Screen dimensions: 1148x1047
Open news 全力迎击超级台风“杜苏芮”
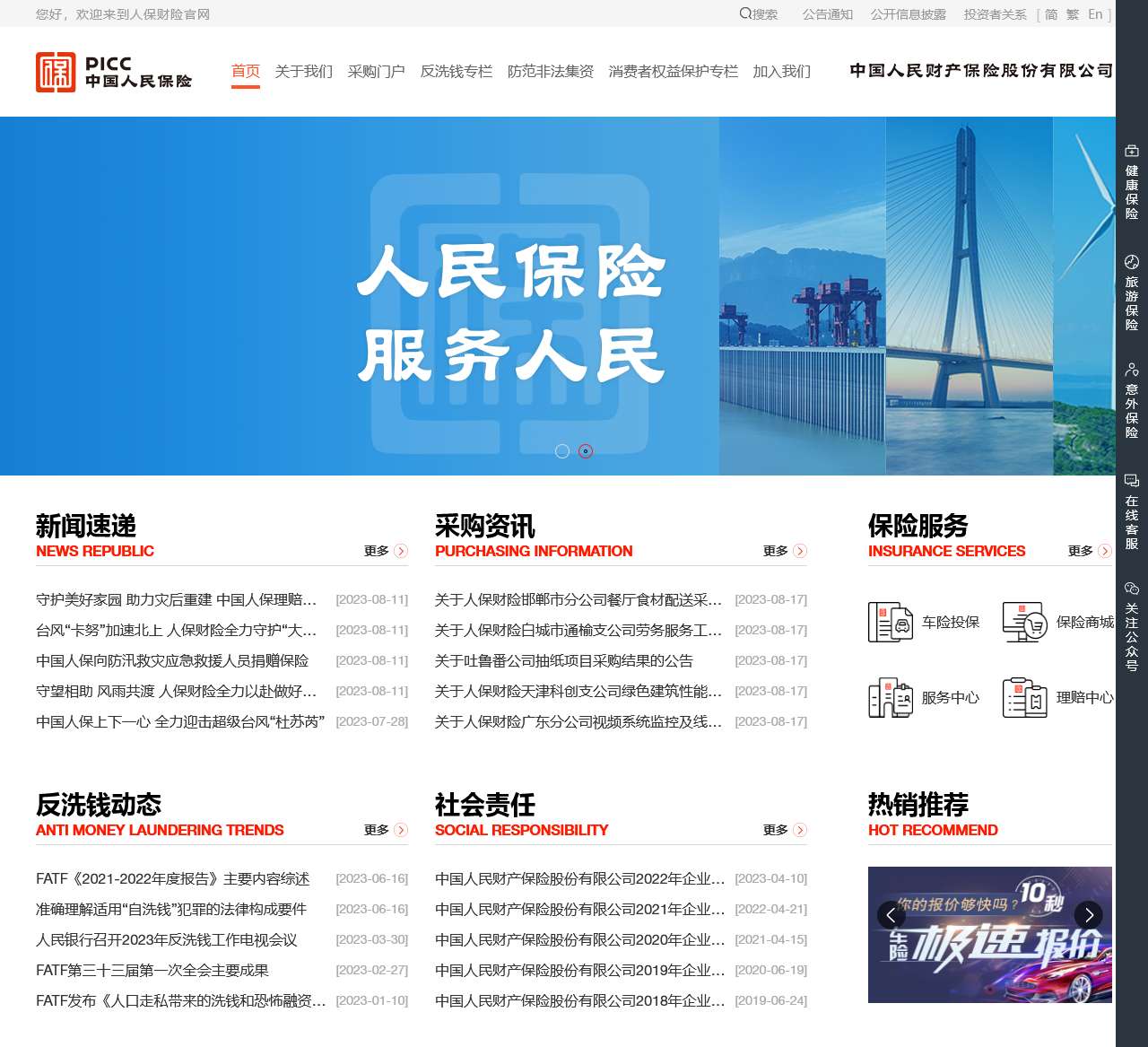click(180, 721)
